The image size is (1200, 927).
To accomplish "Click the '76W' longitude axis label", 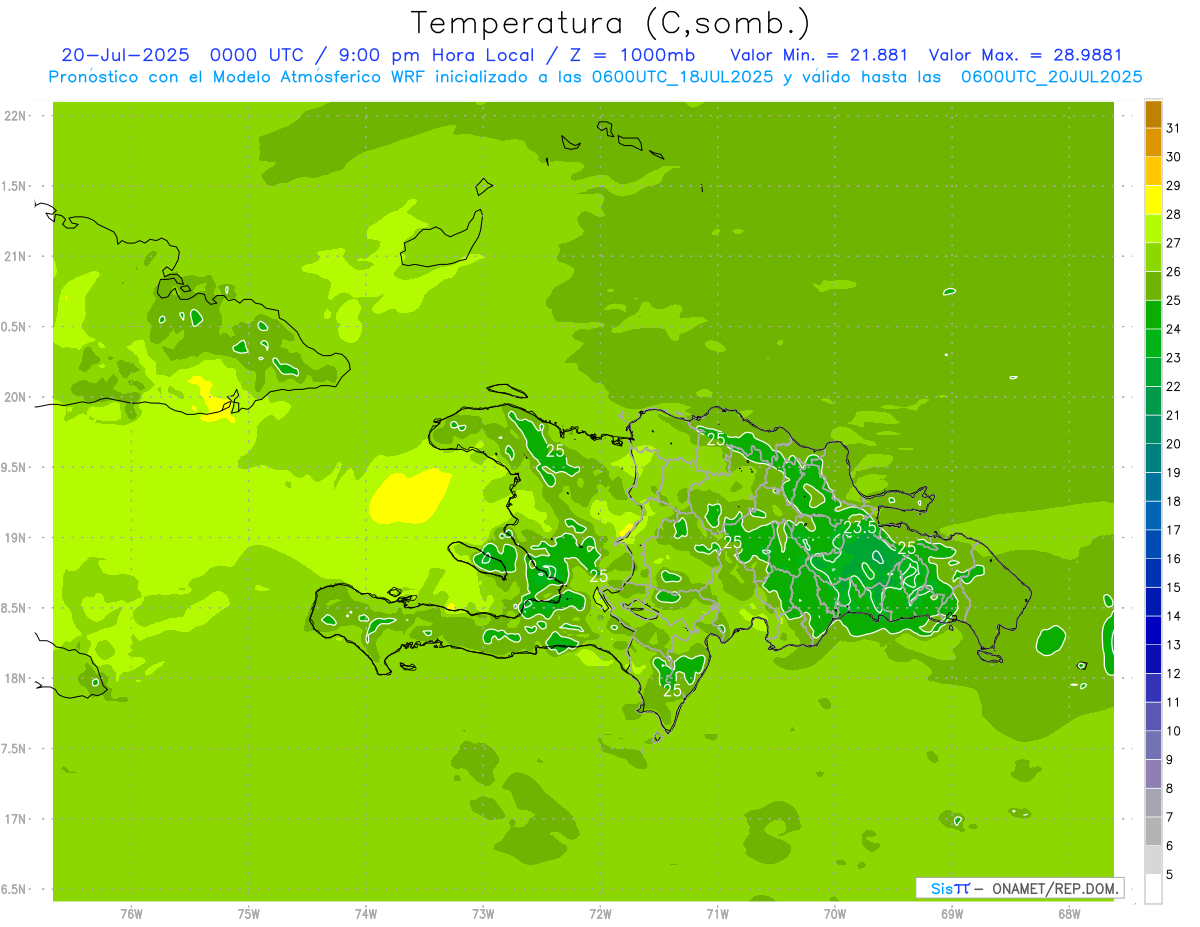I will 131,914.
